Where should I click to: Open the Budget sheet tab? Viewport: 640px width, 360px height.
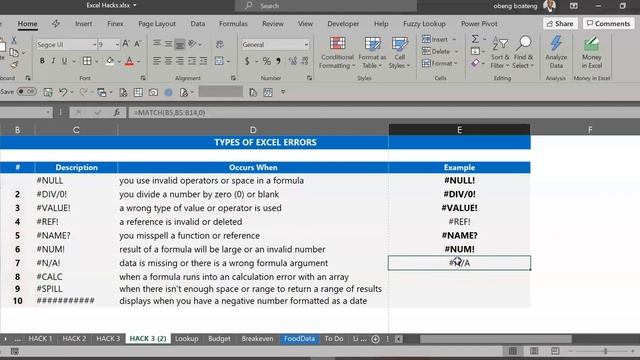tap(219, 339)
